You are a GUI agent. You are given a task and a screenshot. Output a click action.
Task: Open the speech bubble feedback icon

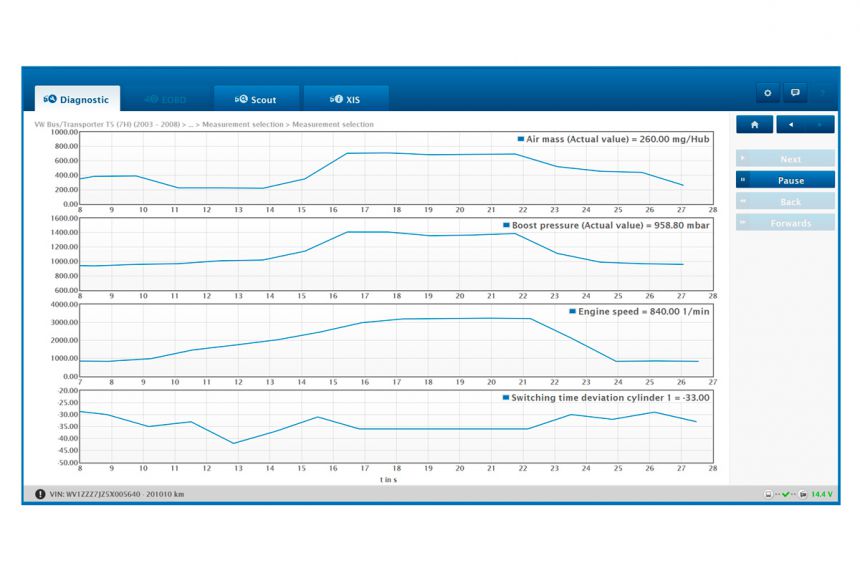click(795, 93)
